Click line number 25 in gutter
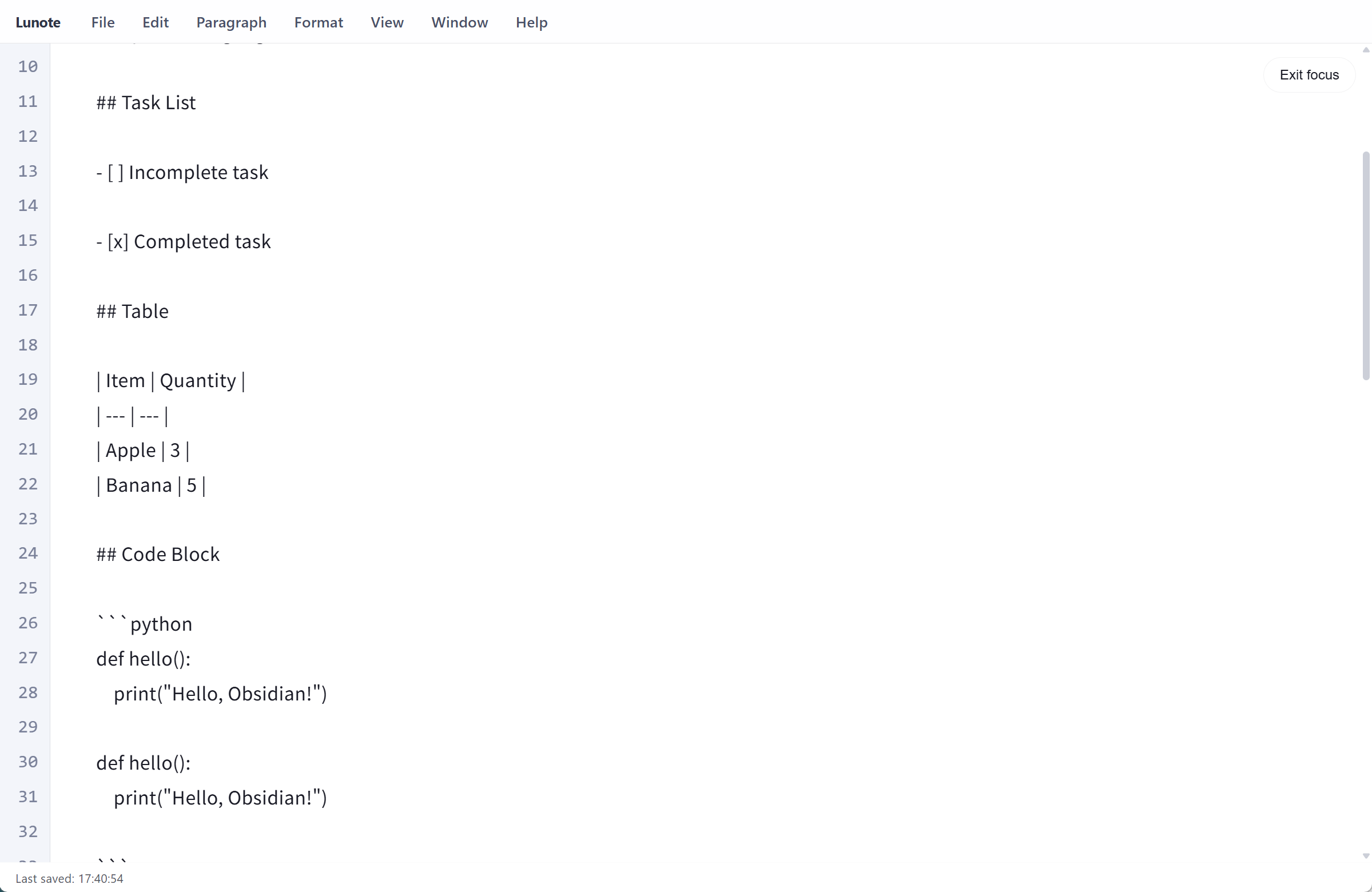The image size is (1372, 892). click(27, 588)
